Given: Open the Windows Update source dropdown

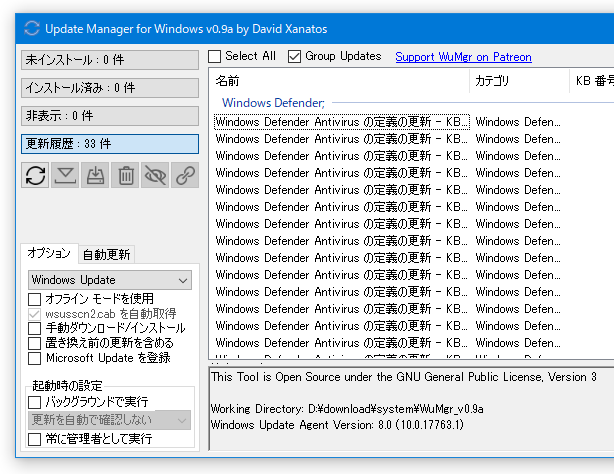Looking at the screenshot, I should 110,280.
